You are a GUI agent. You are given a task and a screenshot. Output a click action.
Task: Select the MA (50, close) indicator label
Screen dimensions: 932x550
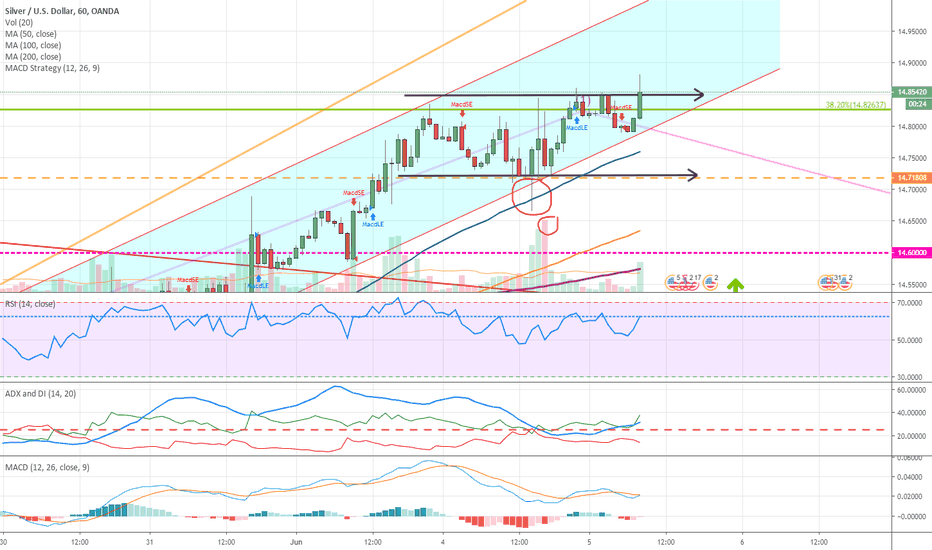click(x=31, y=34)
